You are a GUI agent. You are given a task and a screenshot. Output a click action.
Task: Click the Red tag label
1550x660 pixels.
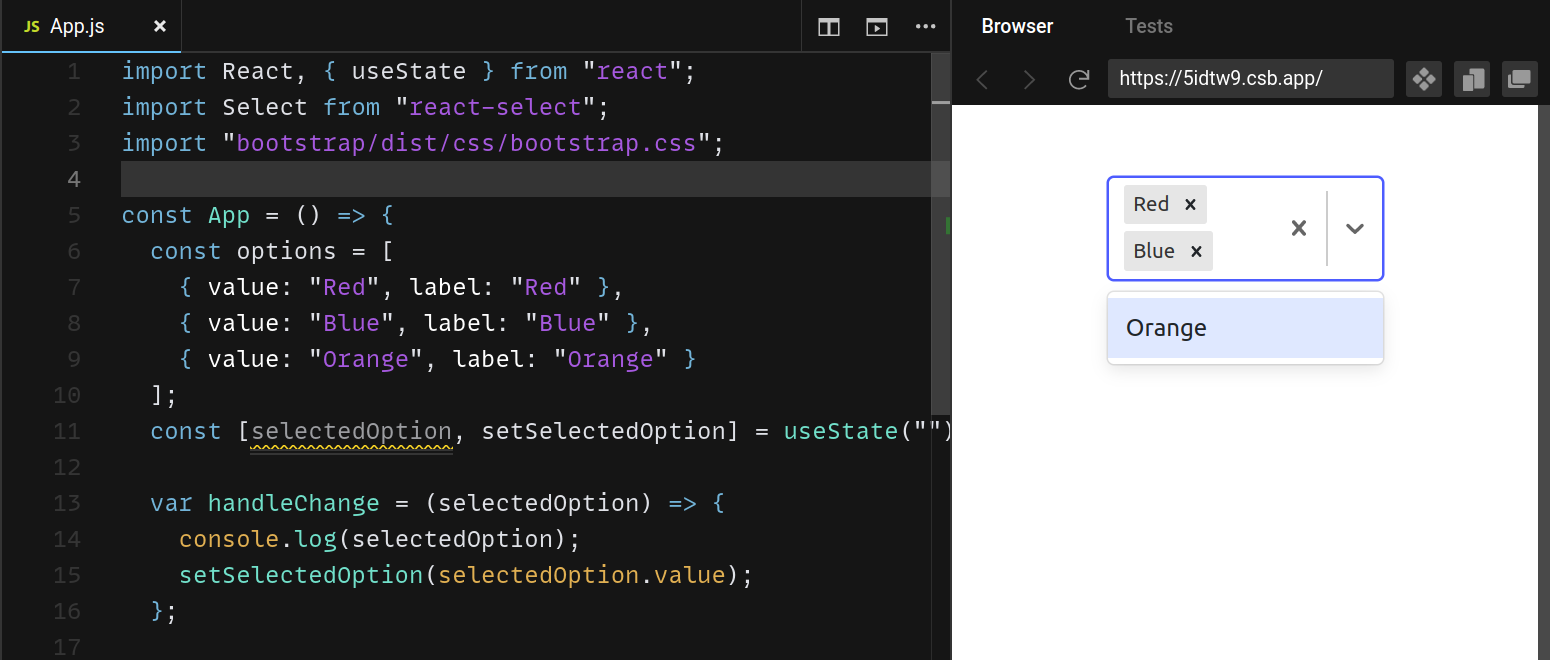pos(1151,204)
